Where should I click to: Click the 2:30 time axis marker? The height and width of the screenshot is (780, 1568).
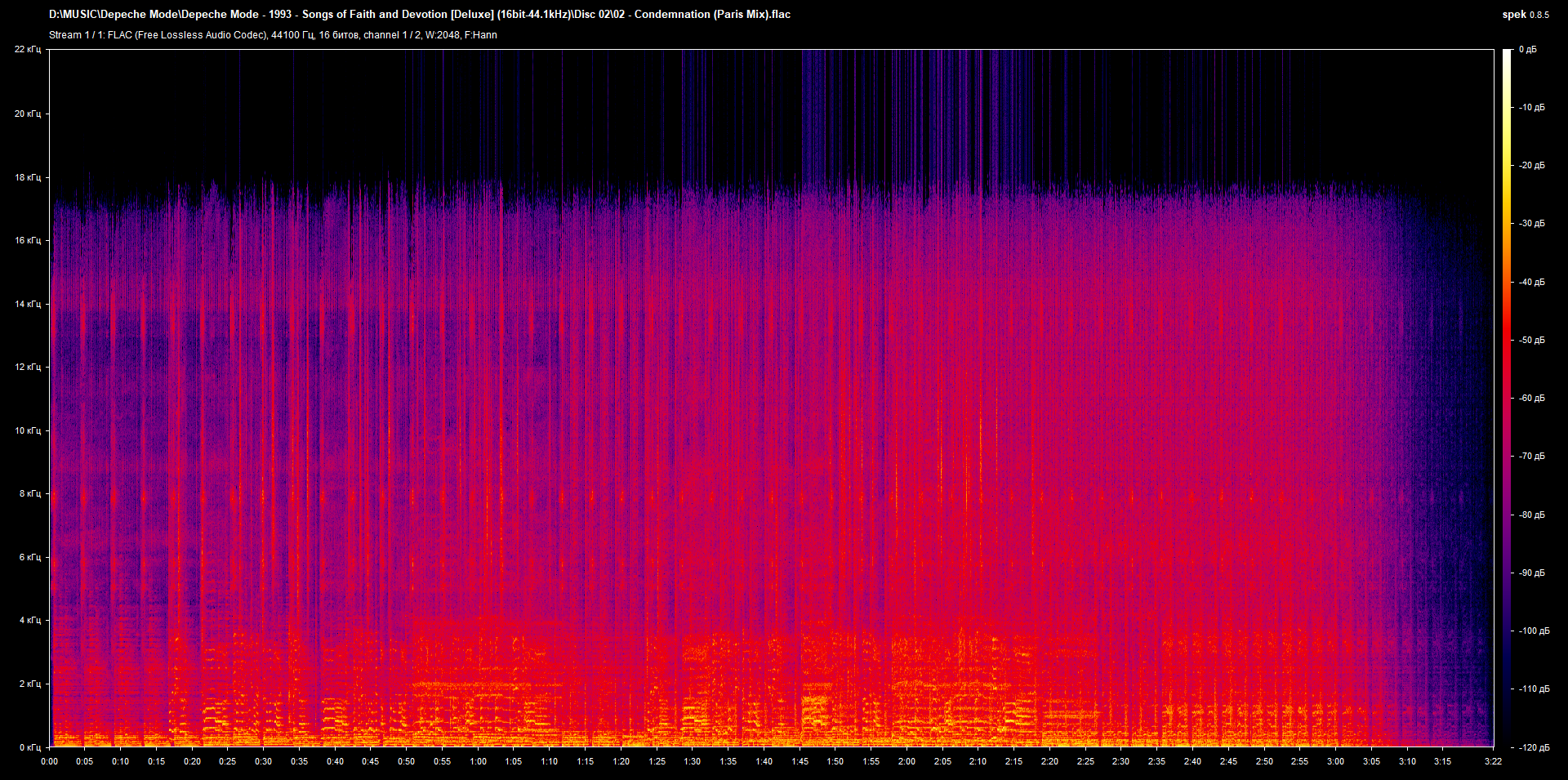pos(1120,761)
